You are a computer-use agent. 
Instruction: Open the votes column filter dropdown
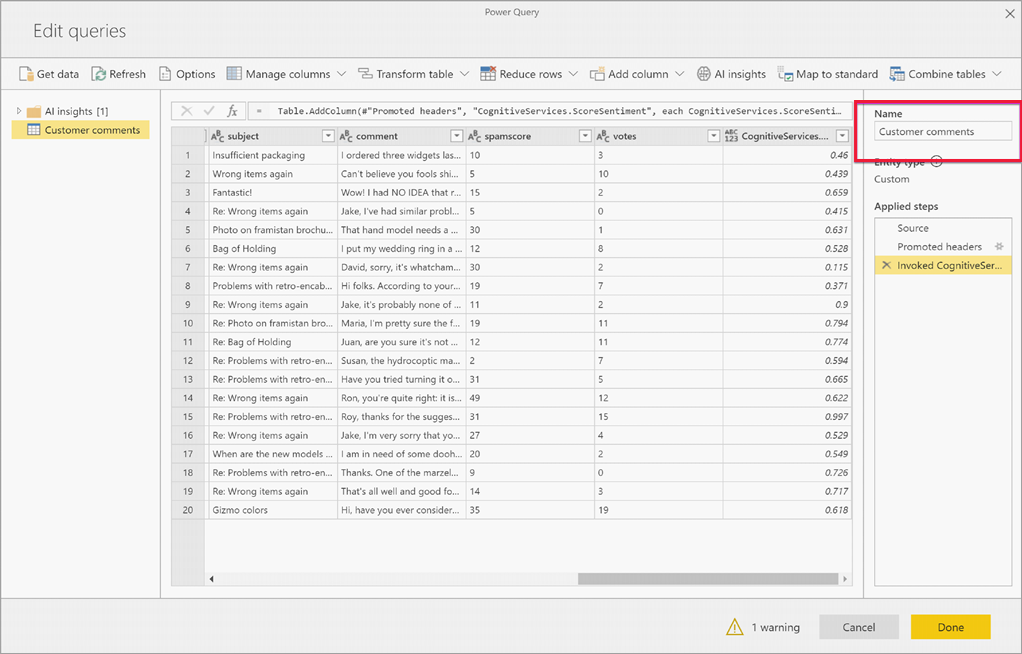[x=713, y=136]
